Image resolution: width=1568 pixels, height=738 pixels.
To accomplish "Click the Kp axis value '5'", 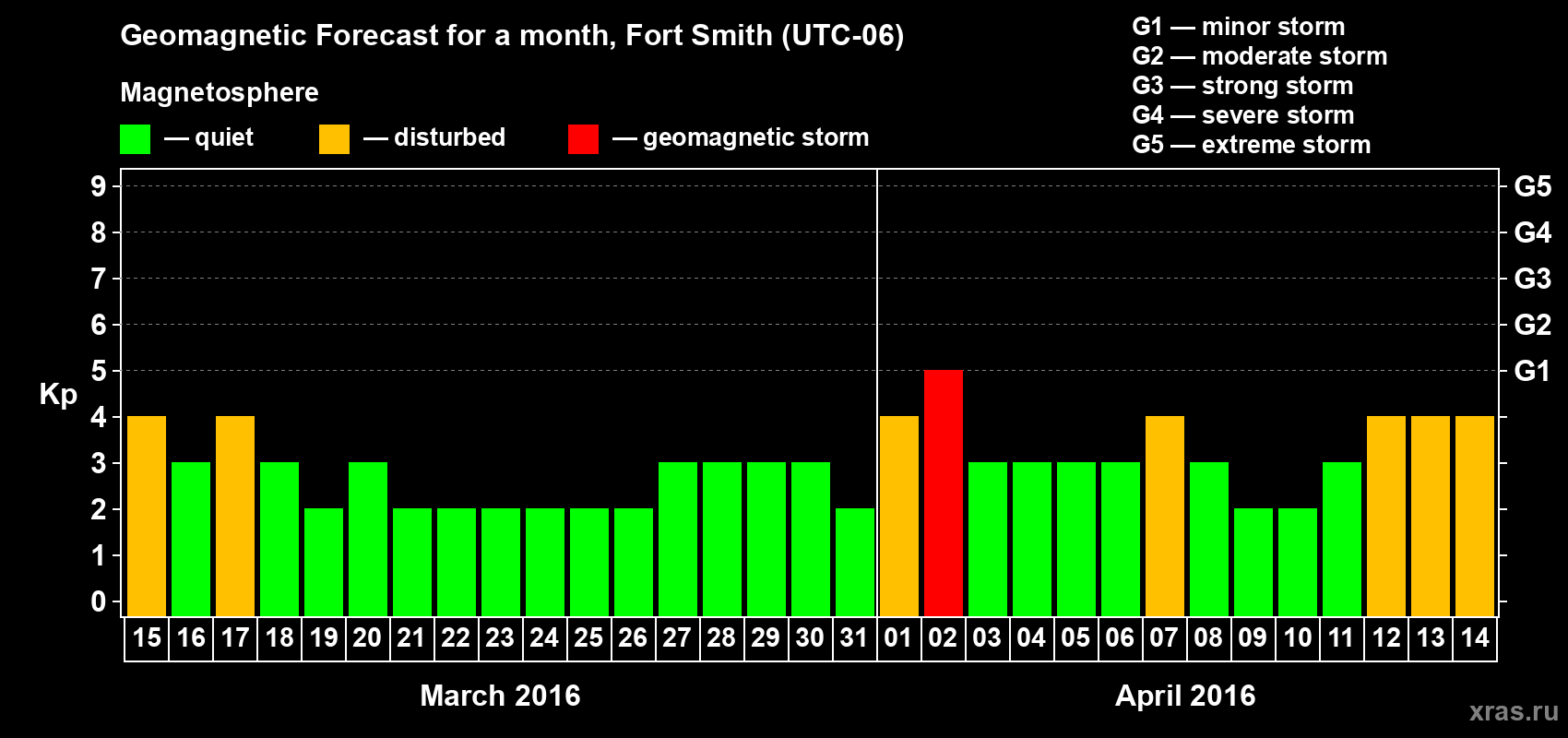I will coord(99,371).
